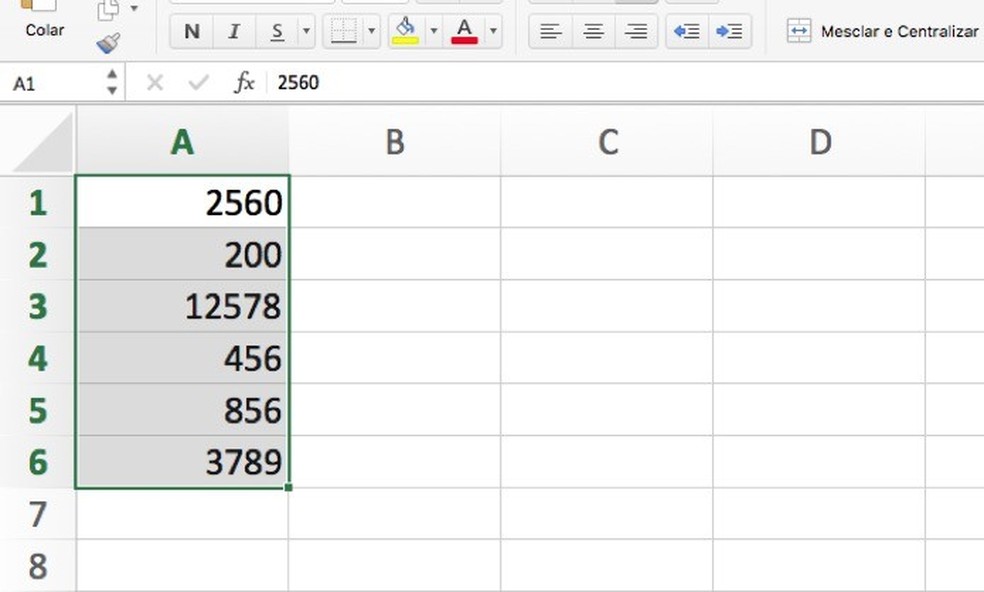Select row 4 header
This screenshot has height=592, width=984.
[x=38, y=358]
